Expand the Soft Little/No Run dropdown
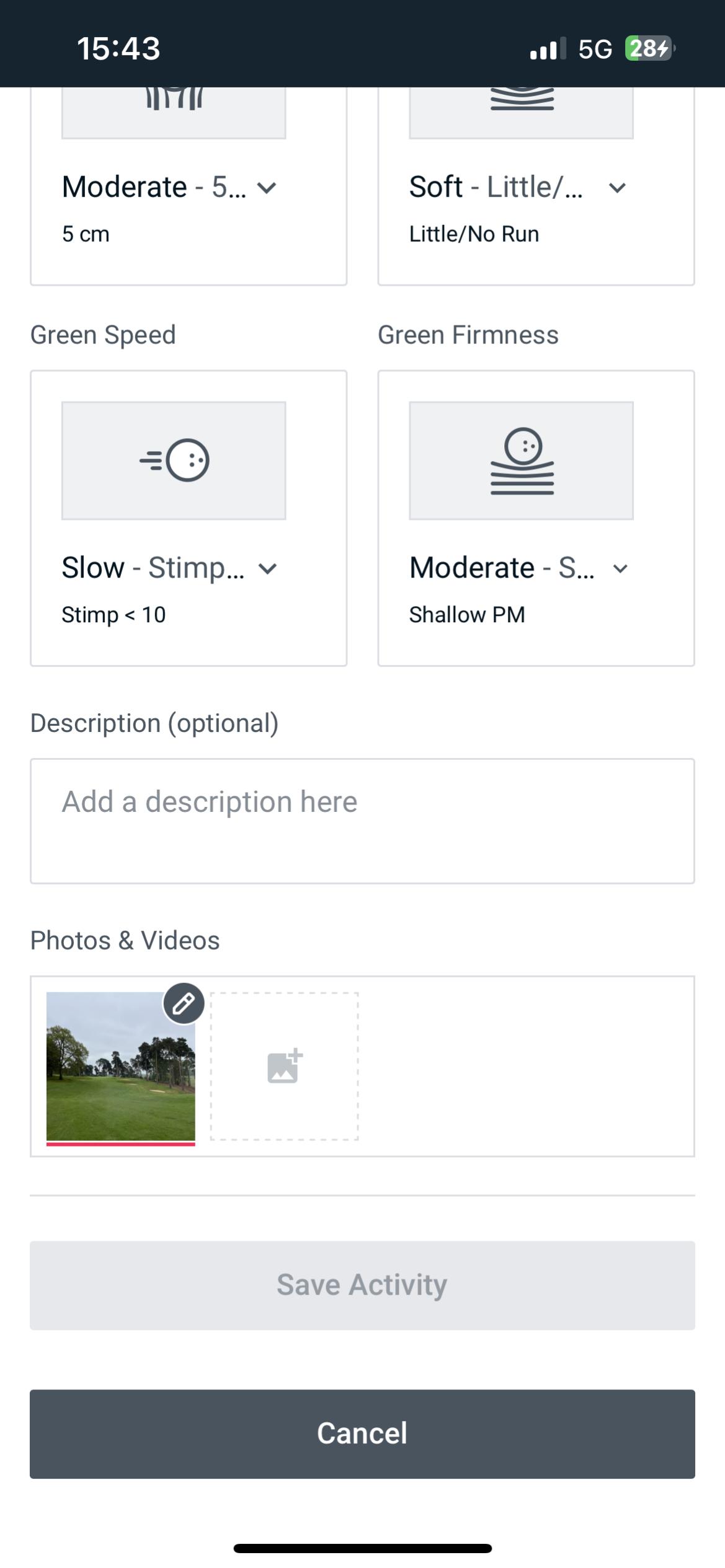Screen dimensions: 725x1568 coord(617,188)
